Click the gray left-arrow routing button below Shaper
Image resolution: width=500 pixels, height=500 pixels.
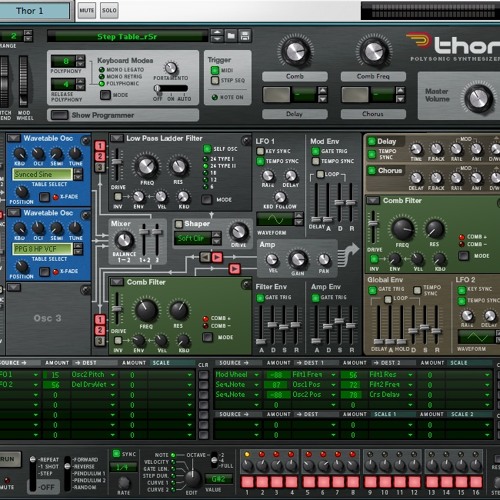(x=205, y=257)
